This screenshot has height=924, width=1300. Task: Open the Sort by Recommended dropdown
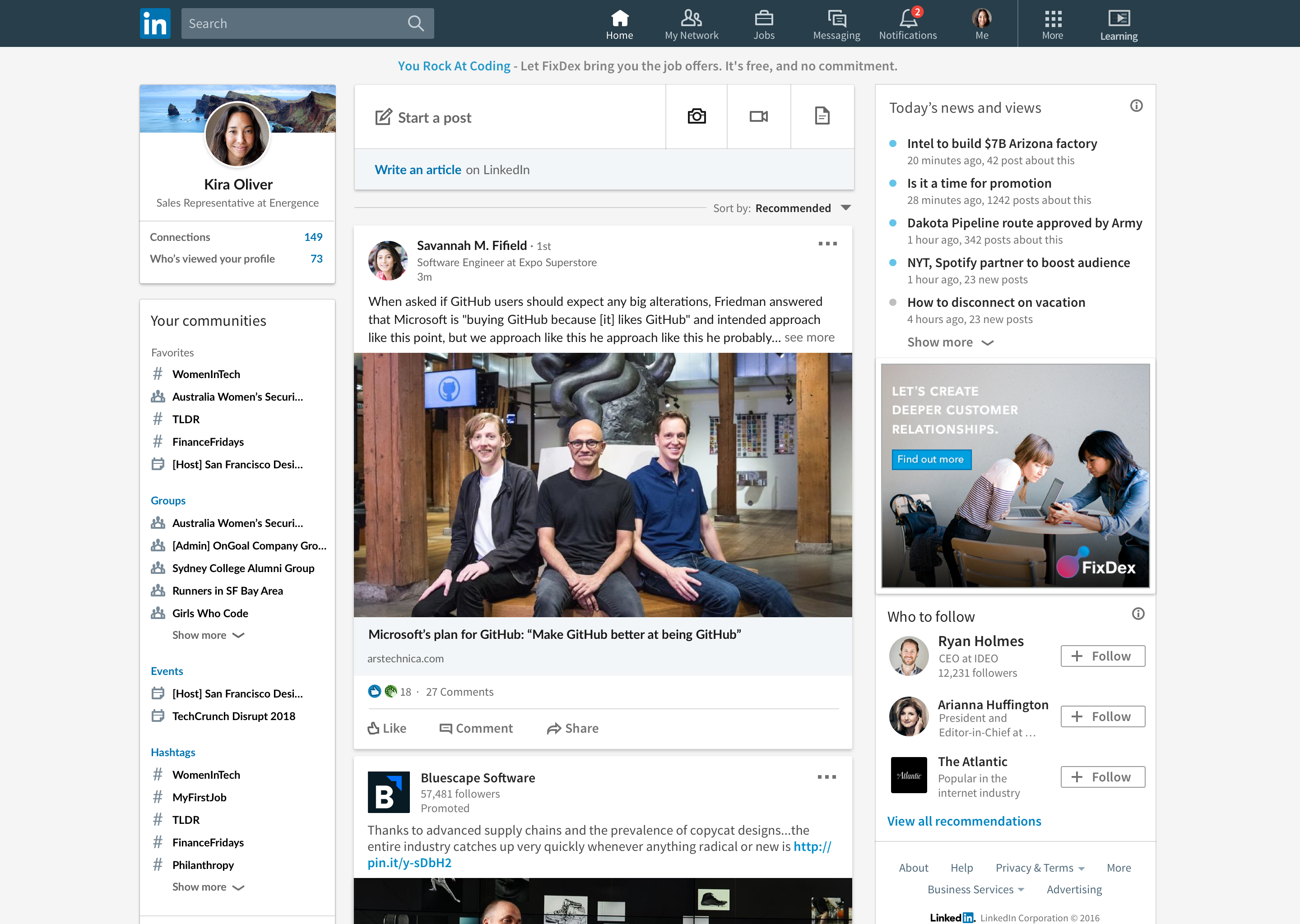[x=799, y=208]
